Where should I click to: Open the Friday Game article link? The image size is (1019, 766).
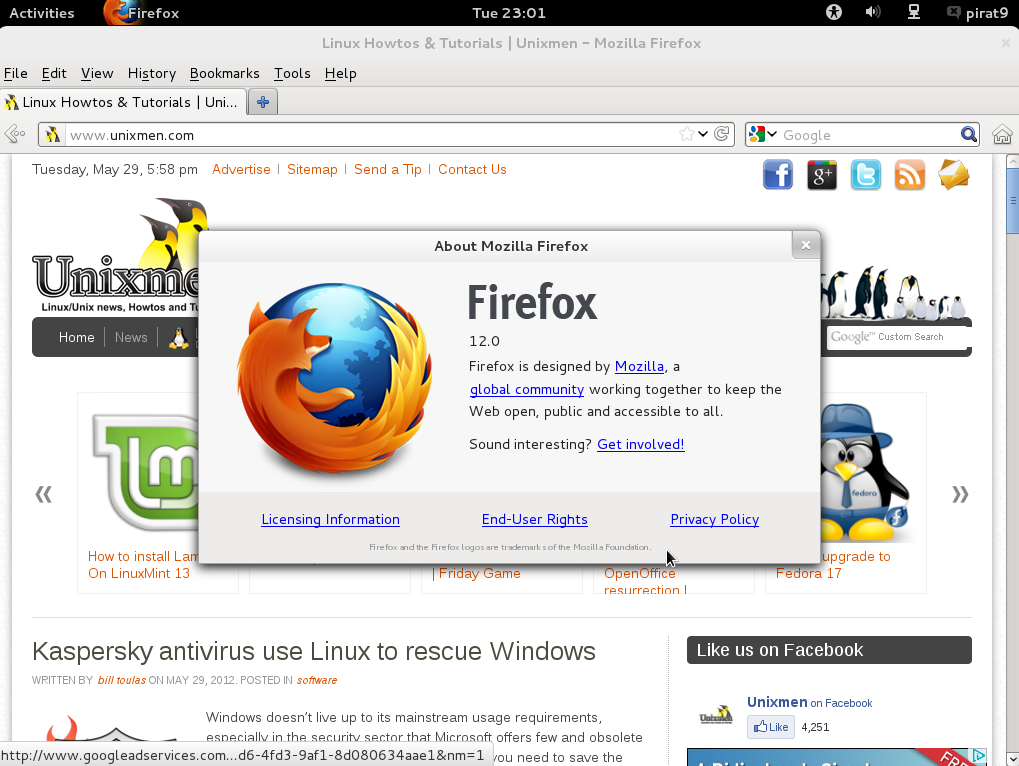[476, 573]
